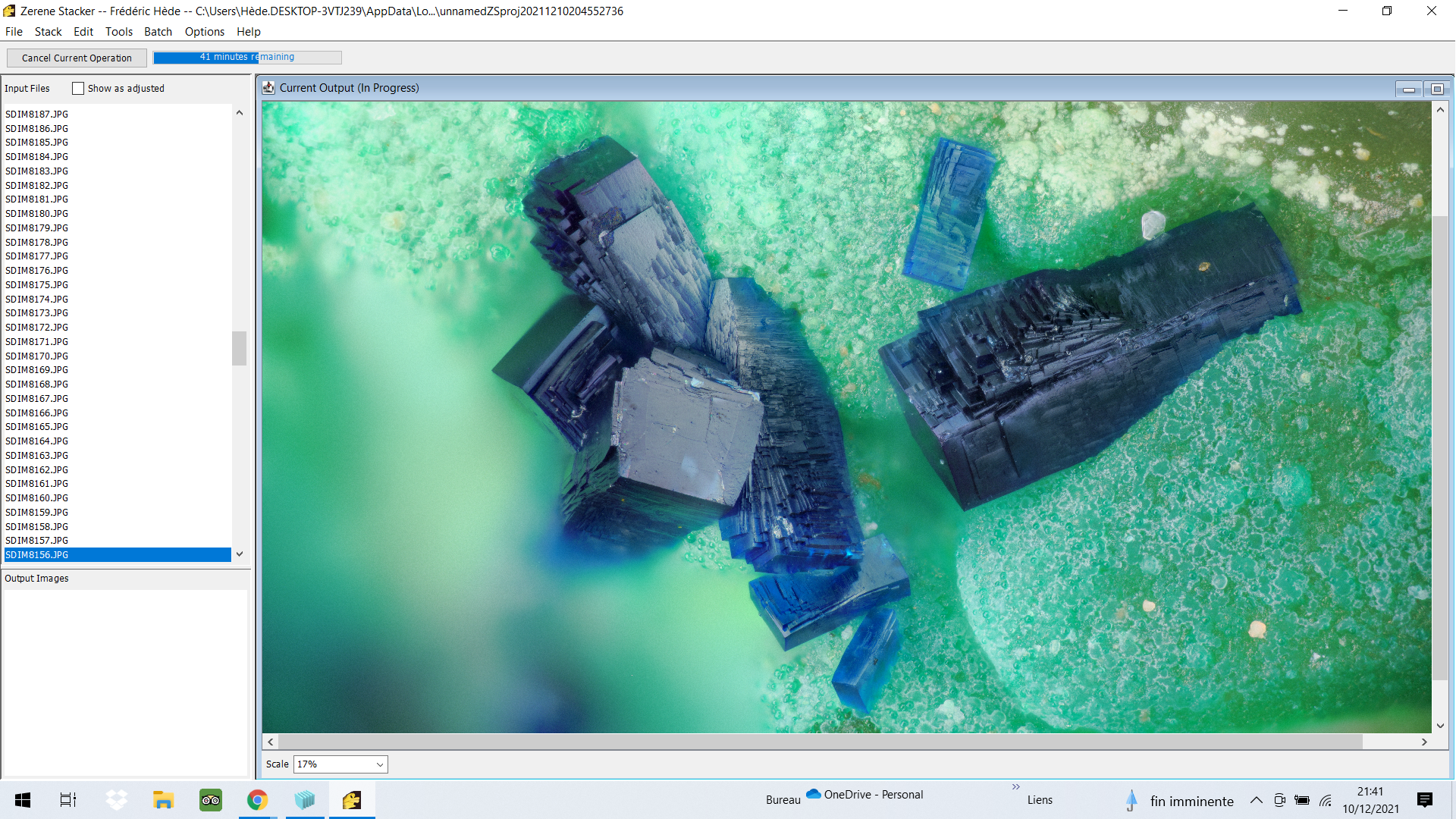This screenshot has width=1456, height=819.
Task: Open Windows Task View
Action: 68,800
